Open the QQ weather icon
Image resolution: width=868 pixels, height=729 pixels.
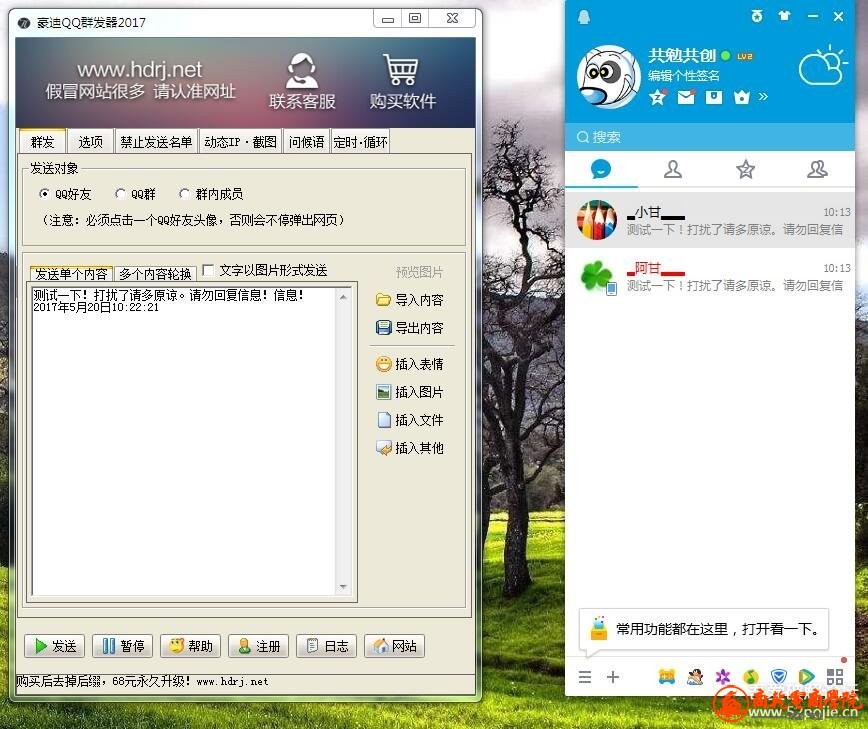pos(823,65)
